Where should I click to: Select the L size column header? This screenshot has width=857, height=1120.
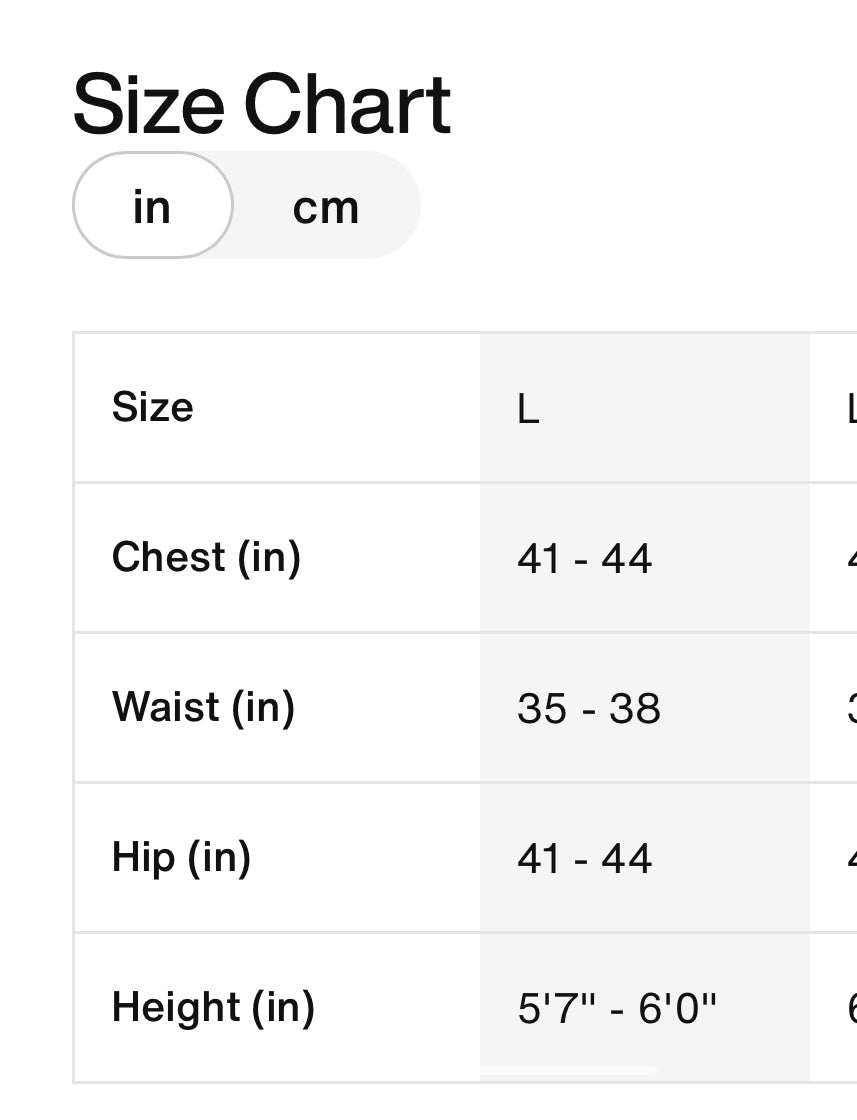[528, 408]
